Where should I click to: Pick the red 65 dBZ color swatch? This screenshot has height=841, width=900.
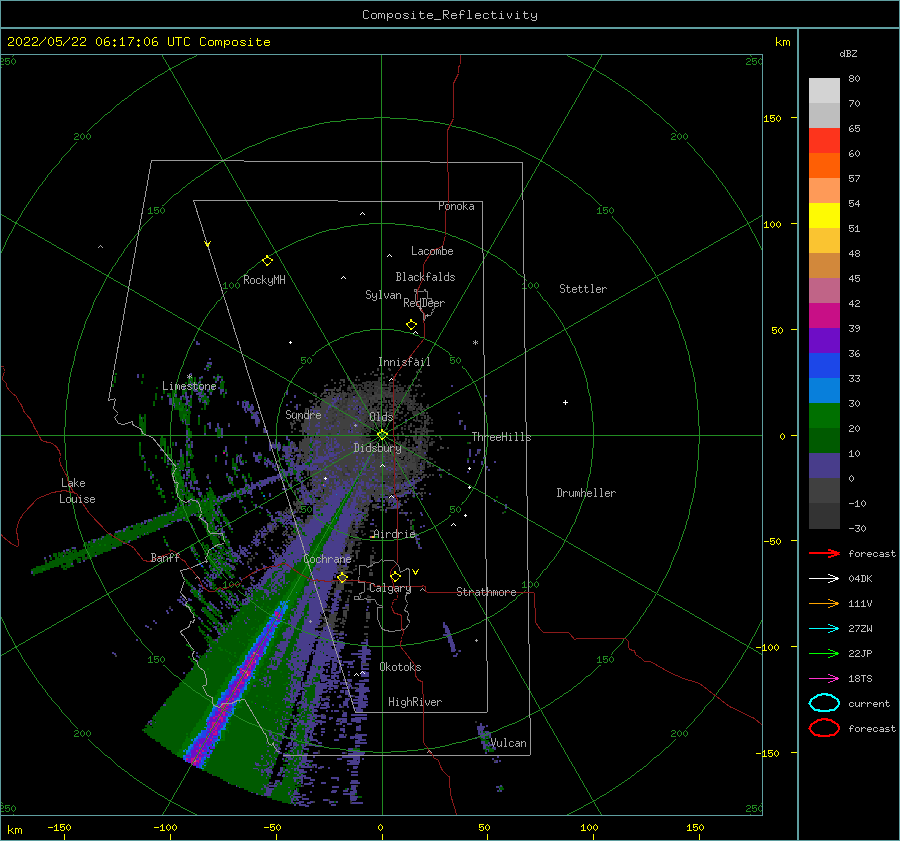824,140
